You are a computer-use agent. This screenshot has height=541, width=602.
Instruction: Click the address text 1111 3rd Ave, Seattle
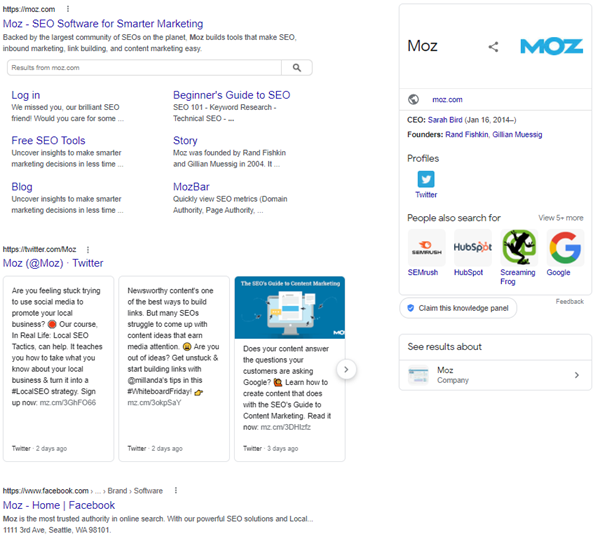point(57,530)
